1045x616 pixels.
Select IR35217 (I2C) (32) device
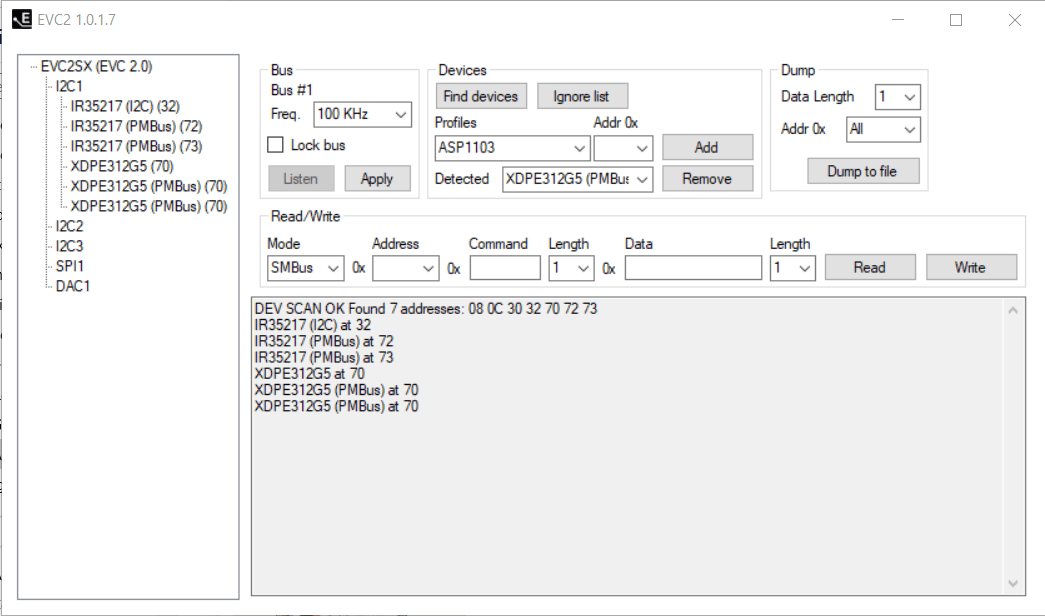[x=125, y=107]
